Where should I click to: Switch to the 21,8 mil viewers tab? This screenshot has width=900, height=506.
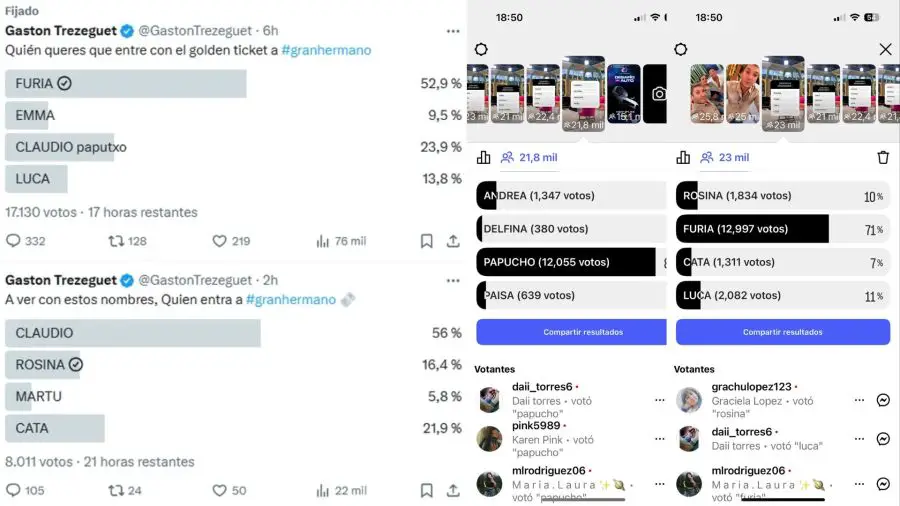tap(529, 157)
